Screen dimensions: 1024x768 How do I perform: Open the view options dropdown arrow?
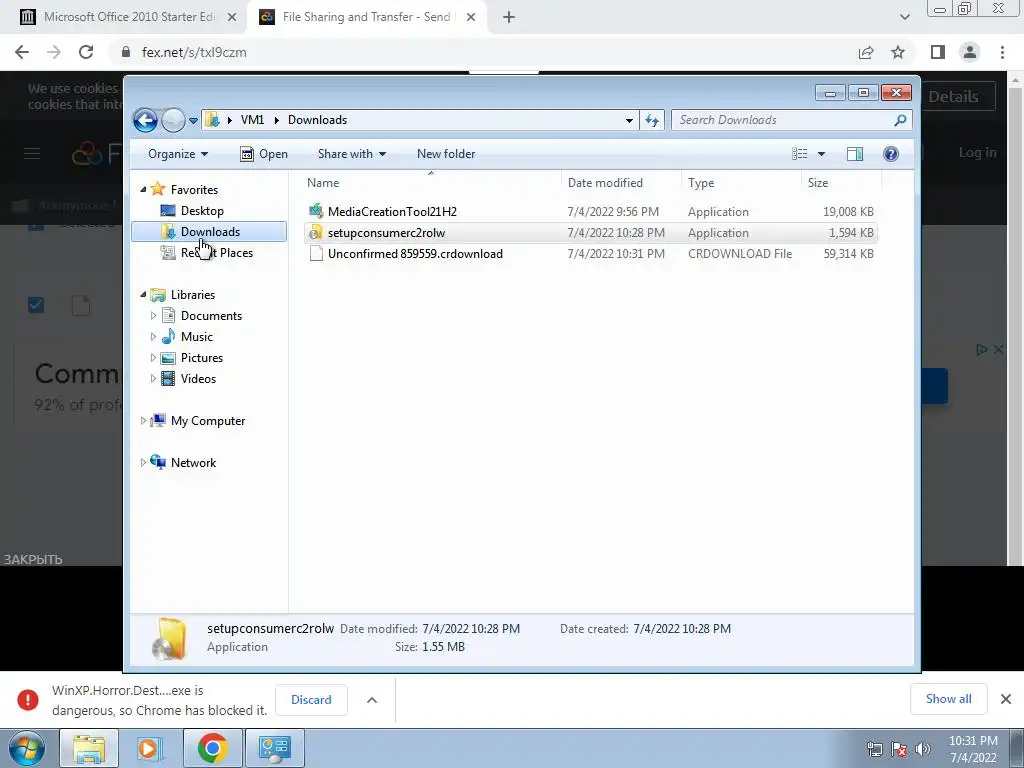tap(822, 154)
